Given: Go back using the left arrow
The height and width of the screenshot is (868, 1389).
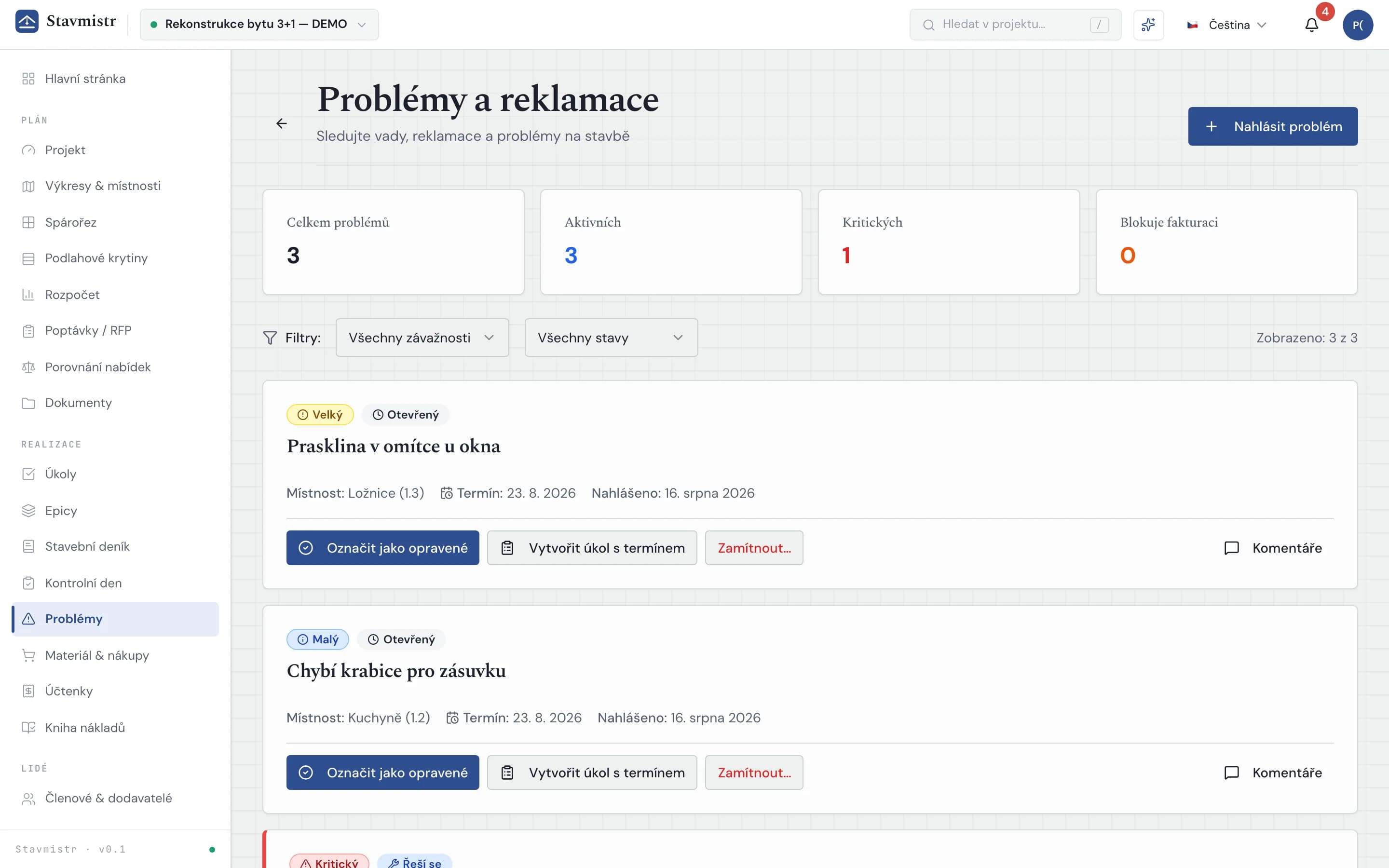Looking at the screenshot, I should [281, 123].
